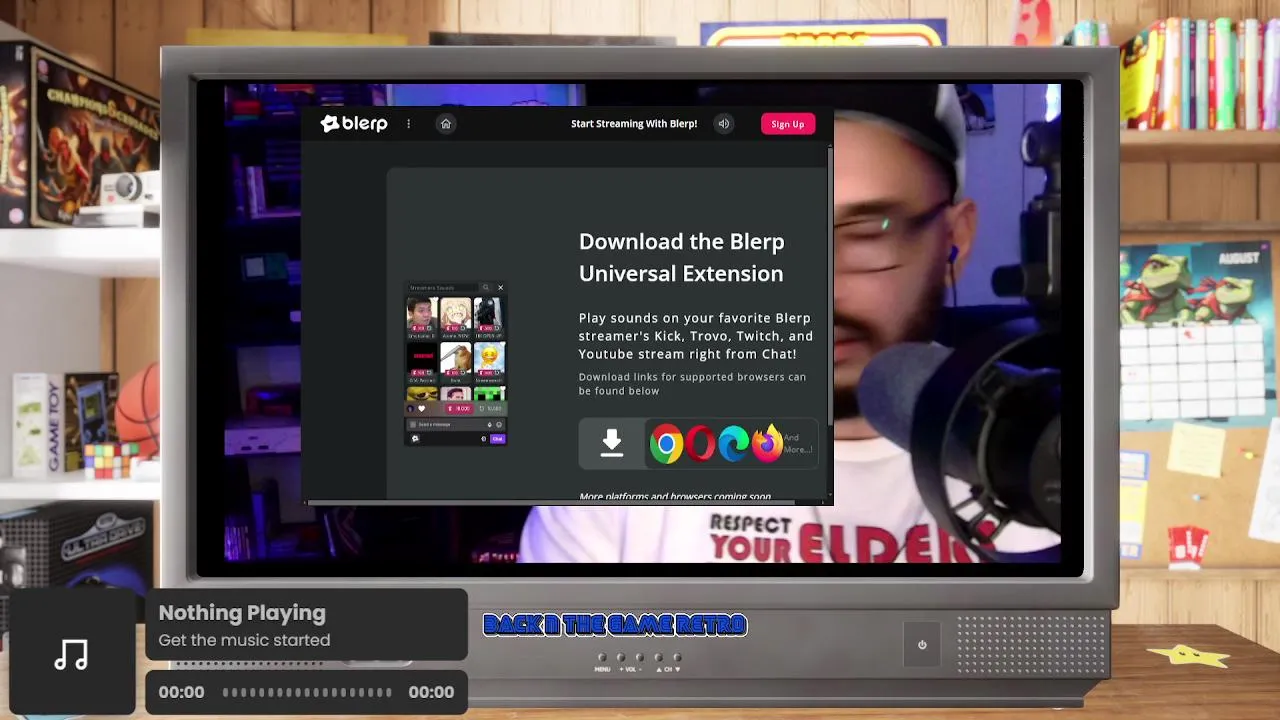
Task: Choose the red Opera browser icon
Action: point(700,444)
